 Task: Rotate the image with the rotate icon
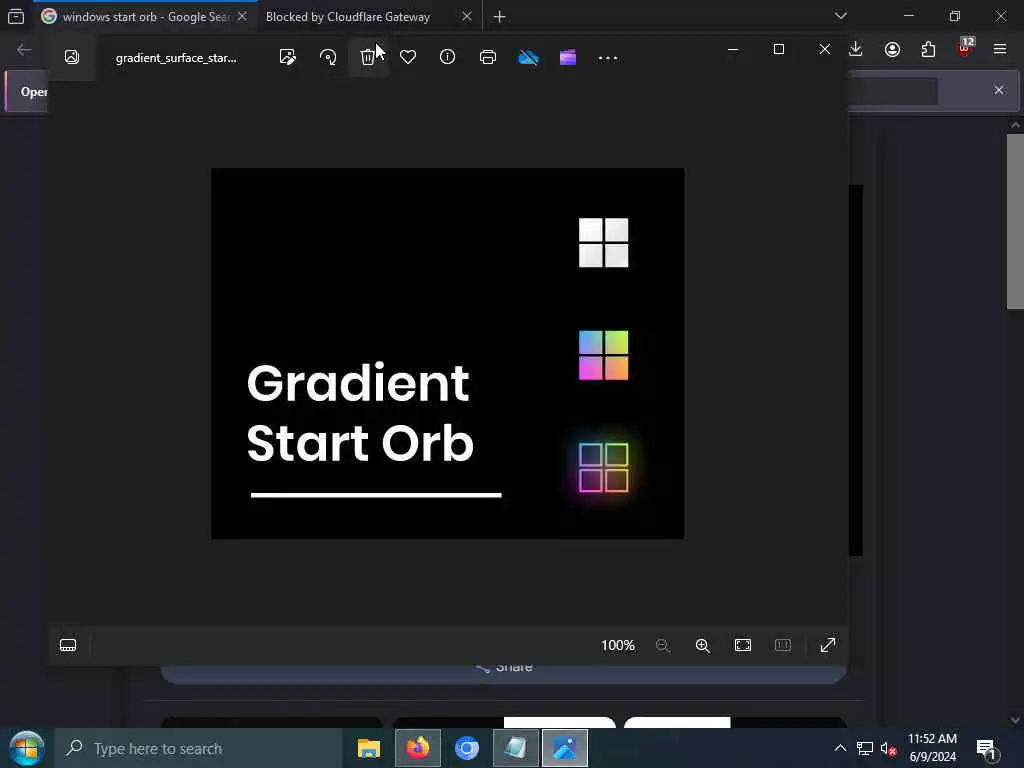[x=328, y=57]
